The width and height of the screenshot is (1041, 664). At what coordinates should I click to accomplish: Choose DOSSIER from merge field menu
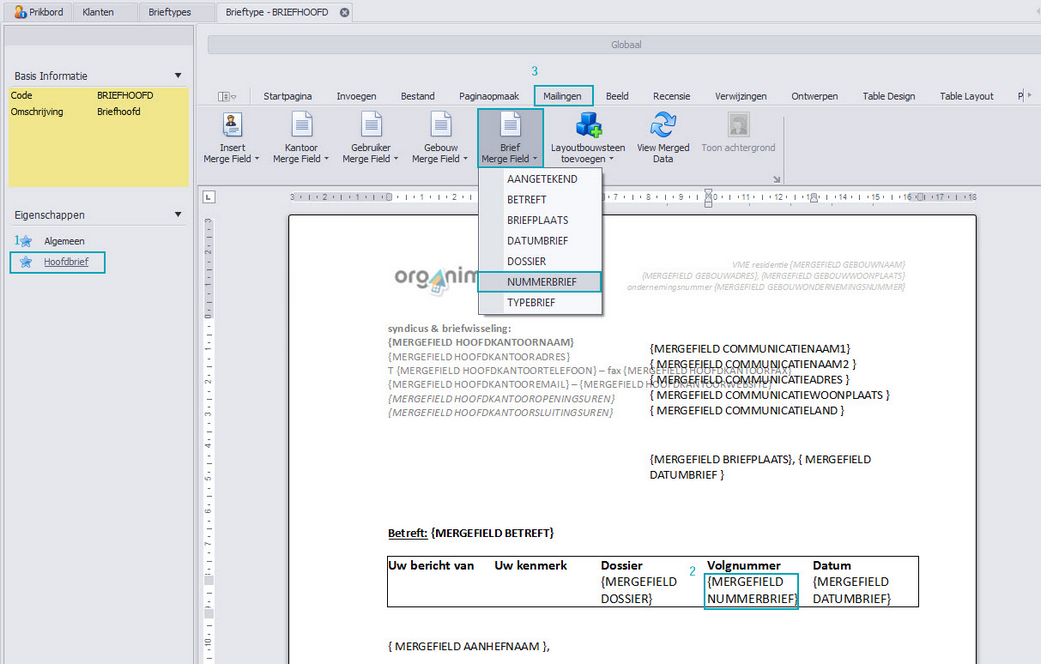(540, 261)
